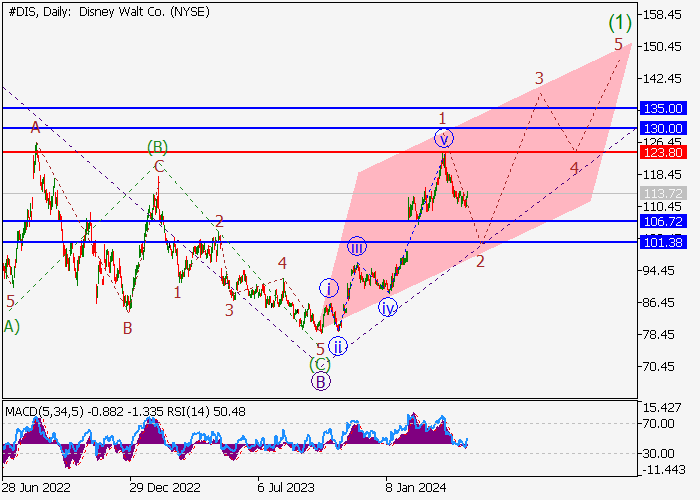
Task: Click the circled ii wave marker
Action: click(x=338, y=346)
